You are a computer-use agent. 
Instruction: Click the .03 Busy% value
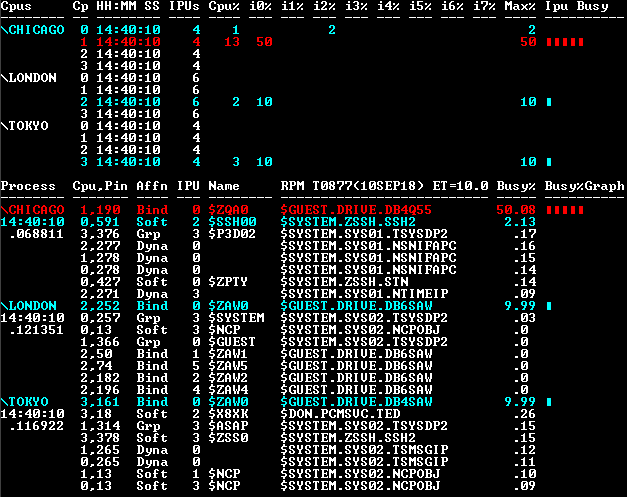tap(524, 318)
